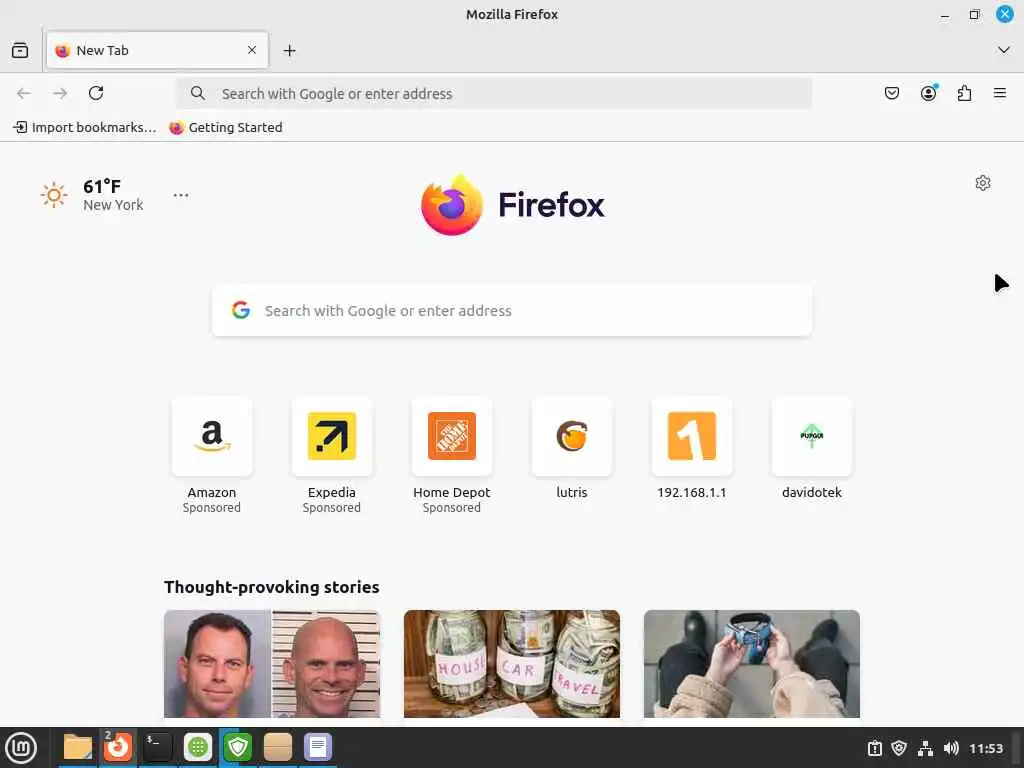Open the new tab personalize gear icon
The height and width of the screenshot is (768, 1024).
click(x=982, y=183)
